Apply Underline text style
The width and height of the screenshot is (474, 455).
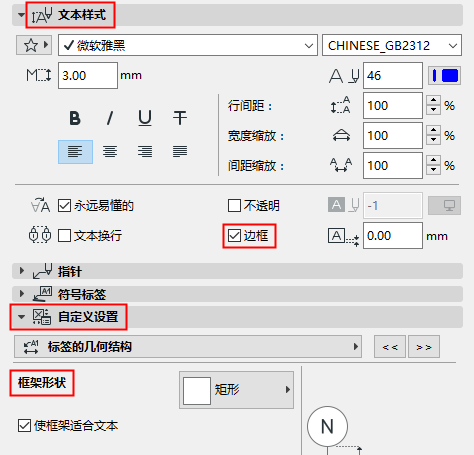coord(145,118)
